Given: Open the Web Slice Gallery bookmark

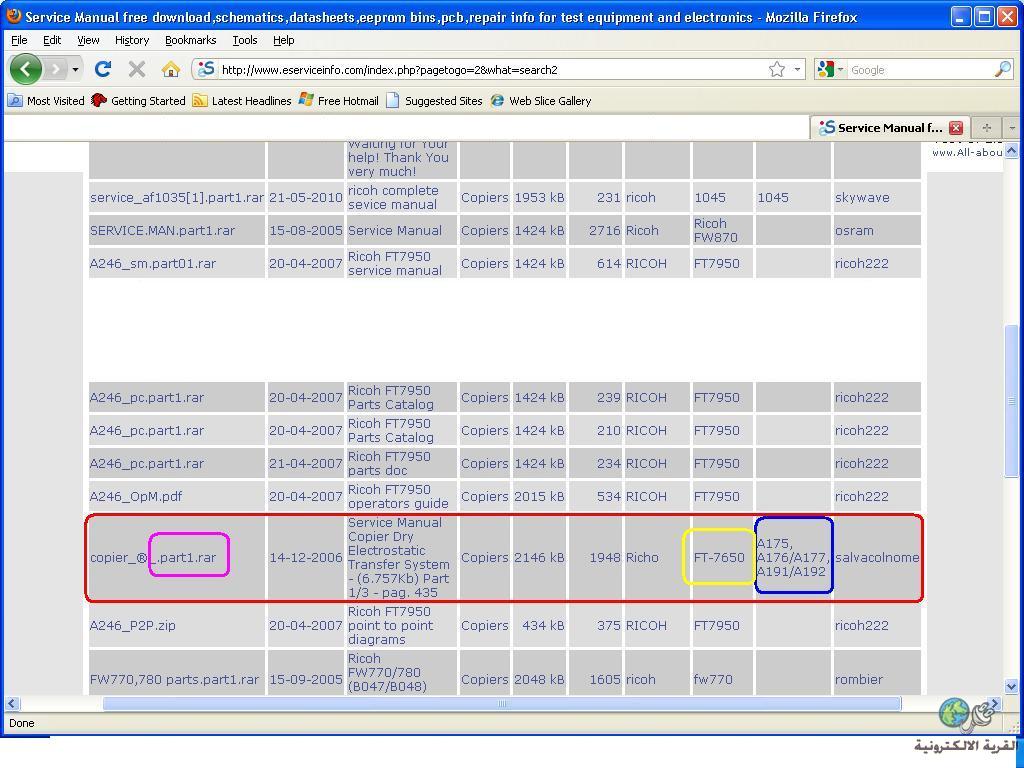Looking at the screenshot, I should [x=541, y=101].
